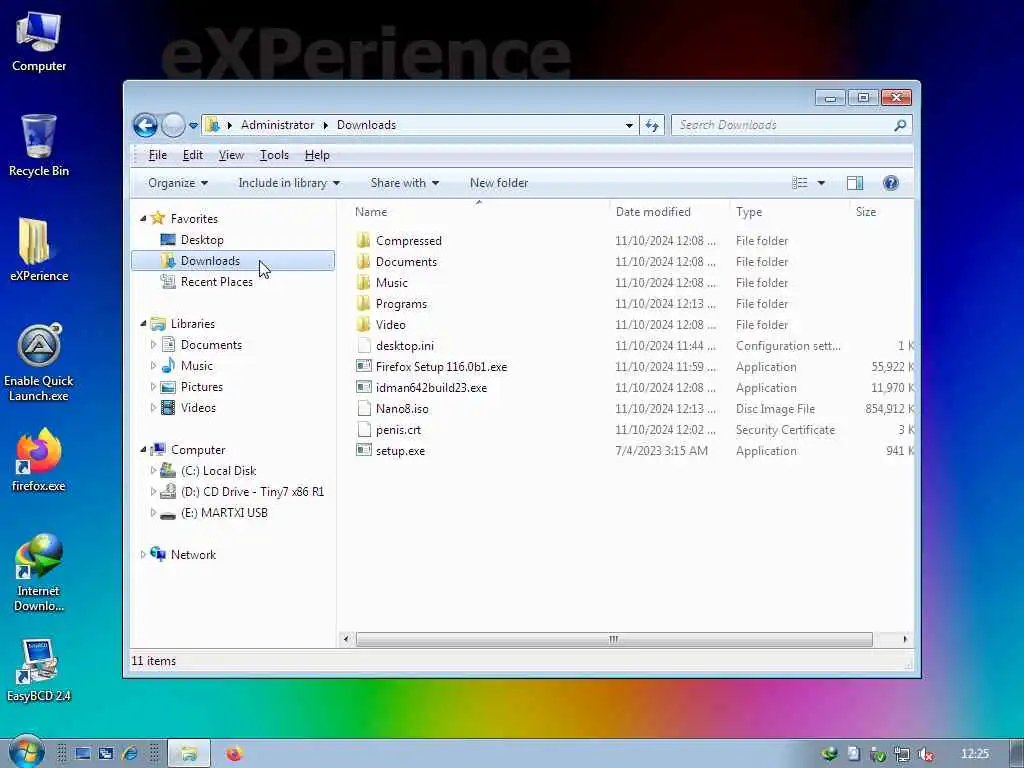Select the Programs folder
This screenshot has width=1024, height=768.
pyautogui.click(x=400, y=304)
